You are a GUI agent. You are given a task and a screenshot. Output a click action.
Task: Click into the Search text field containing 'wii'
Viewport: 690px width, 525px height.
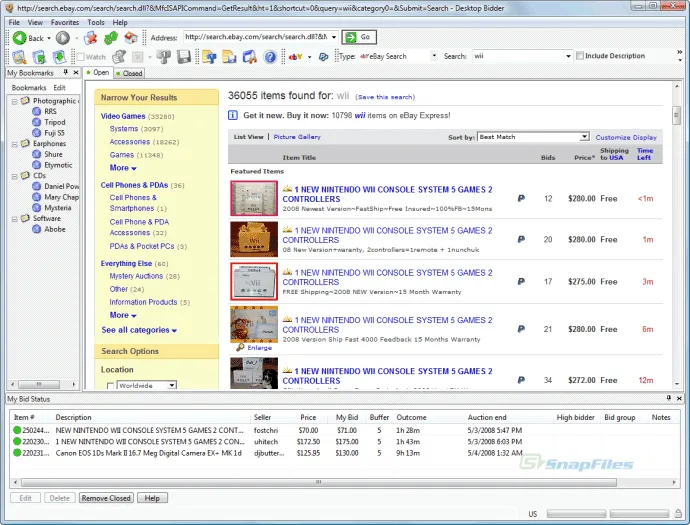tap(518, 56)
